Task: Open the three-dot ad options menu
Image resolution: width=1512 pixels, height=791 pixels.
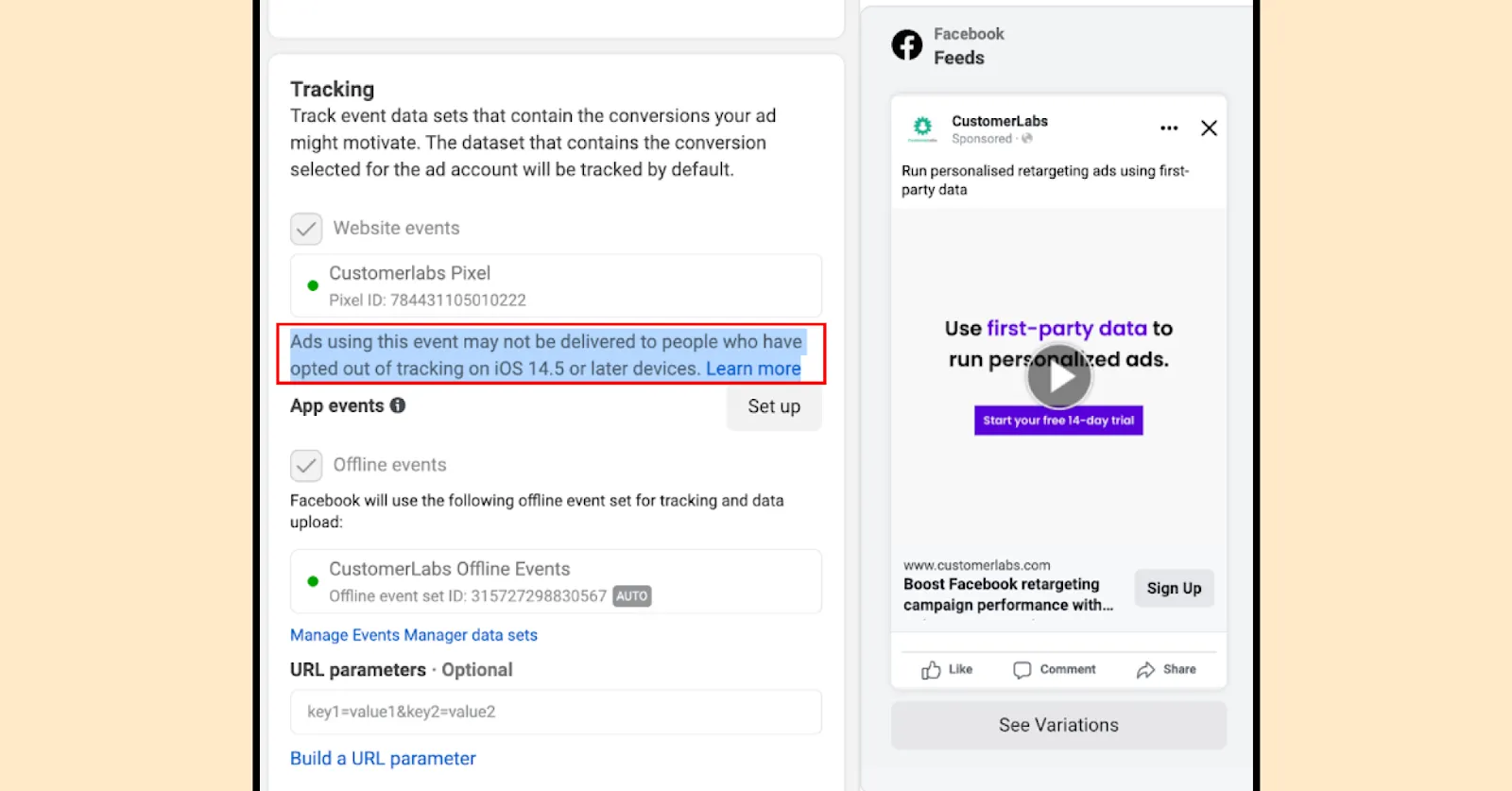Action: click(1169, 129)
